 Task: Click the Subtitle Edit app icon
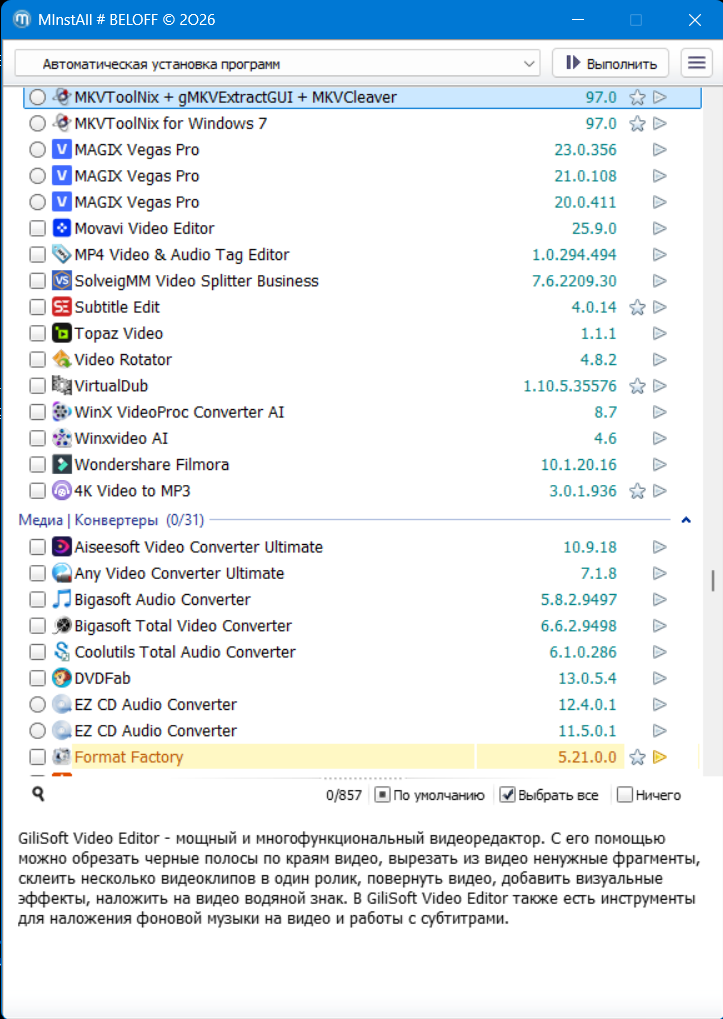coord(61,307)
